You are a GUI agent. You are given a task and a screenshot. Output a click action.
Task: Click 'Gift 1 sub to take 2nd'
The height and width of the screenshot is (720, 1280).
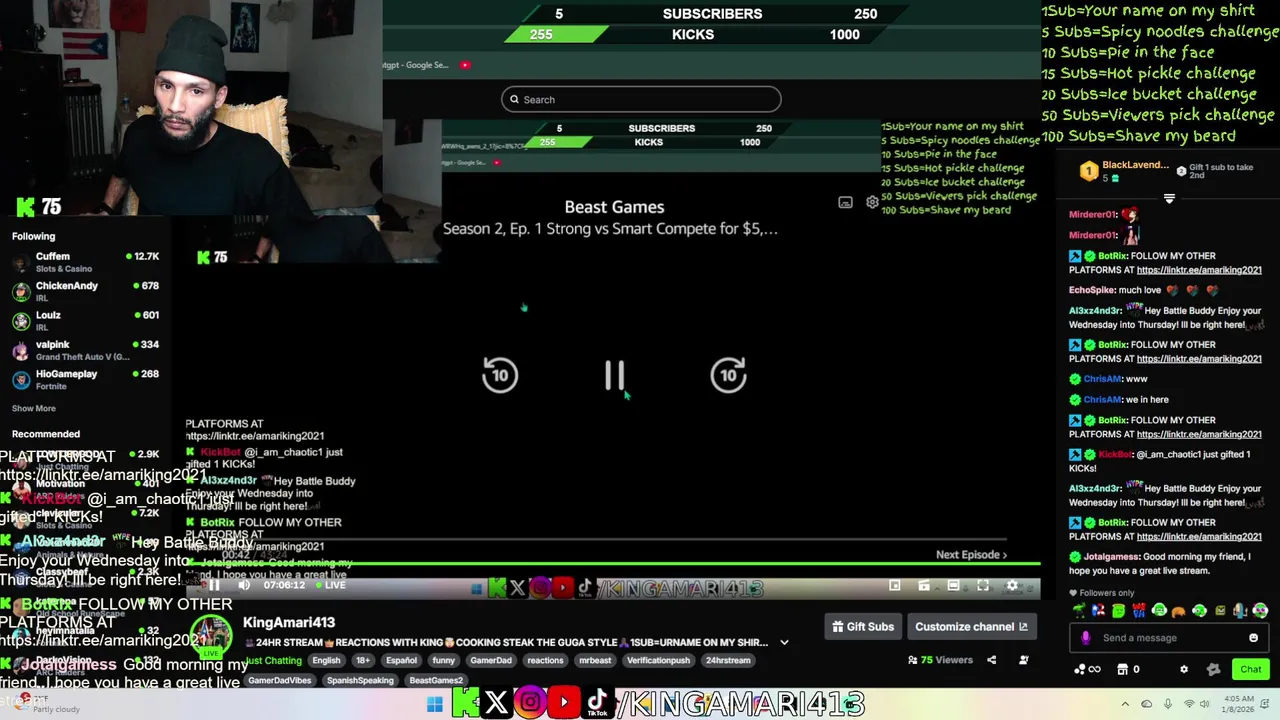(x=1215, y=171)
